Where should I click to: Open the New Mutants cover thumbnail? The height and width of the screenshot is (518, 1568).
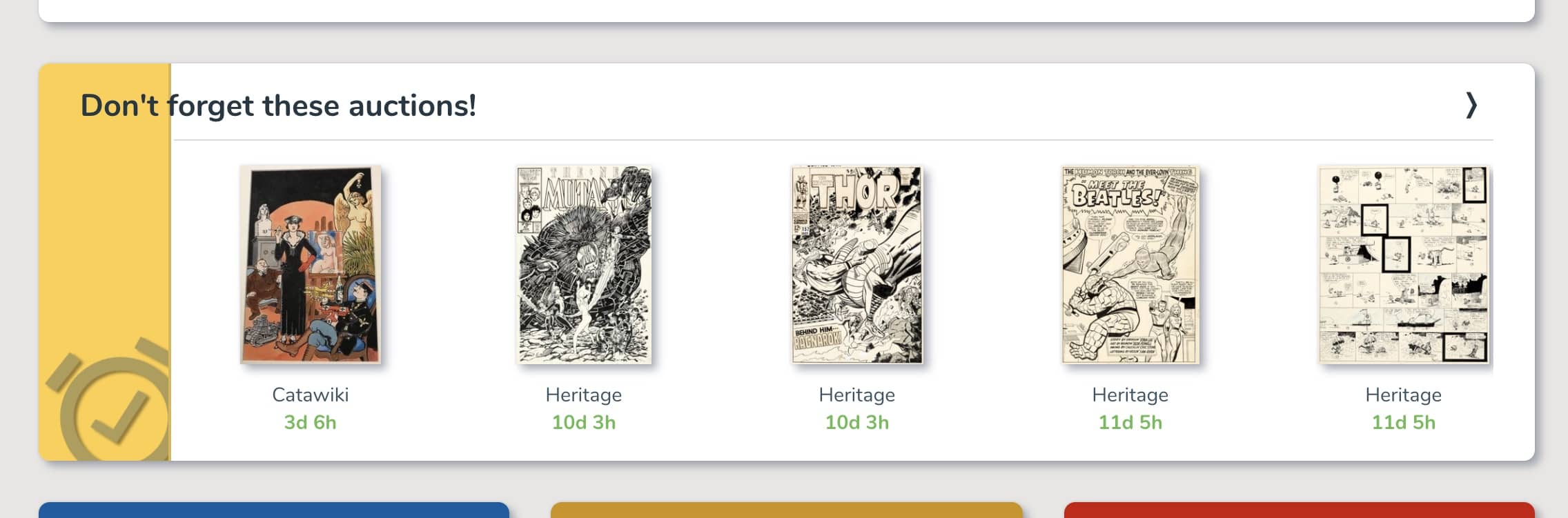[x=584, y=264]
